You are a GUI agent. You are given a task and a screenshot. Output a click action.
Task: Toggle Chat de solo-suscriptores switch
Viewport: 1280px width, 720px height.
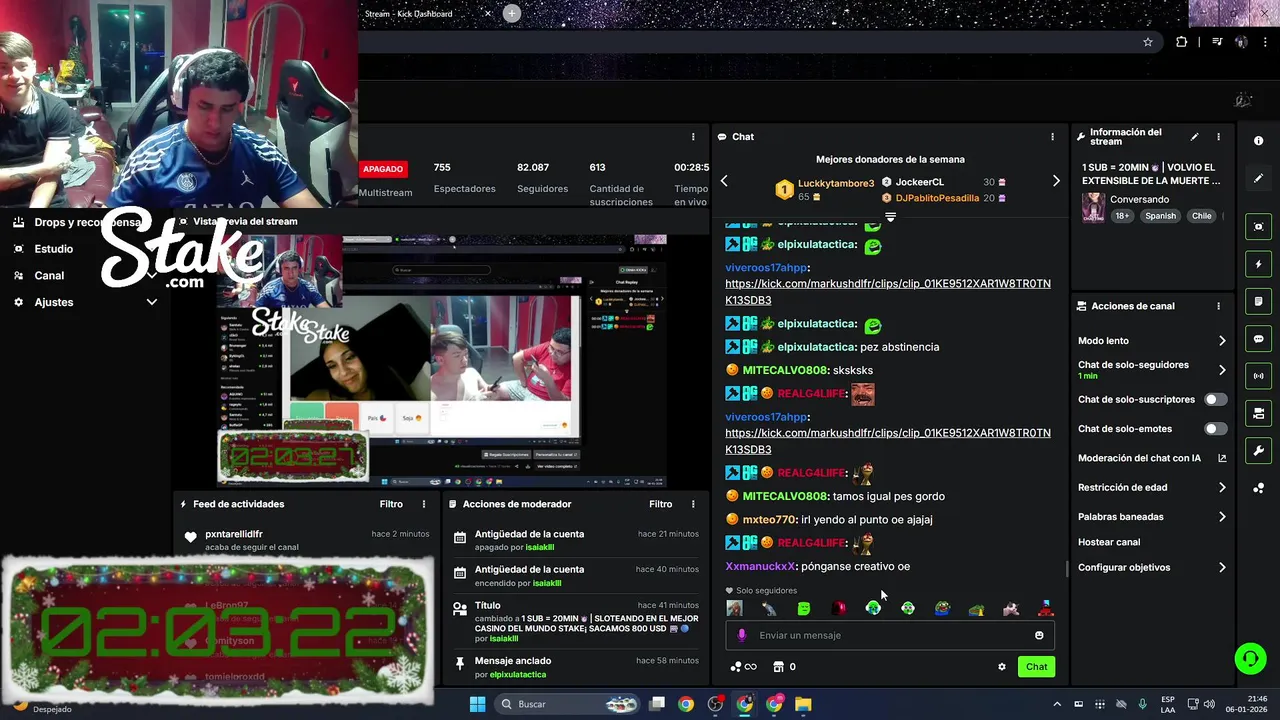pyautogui.click(x=1215, y=399)
